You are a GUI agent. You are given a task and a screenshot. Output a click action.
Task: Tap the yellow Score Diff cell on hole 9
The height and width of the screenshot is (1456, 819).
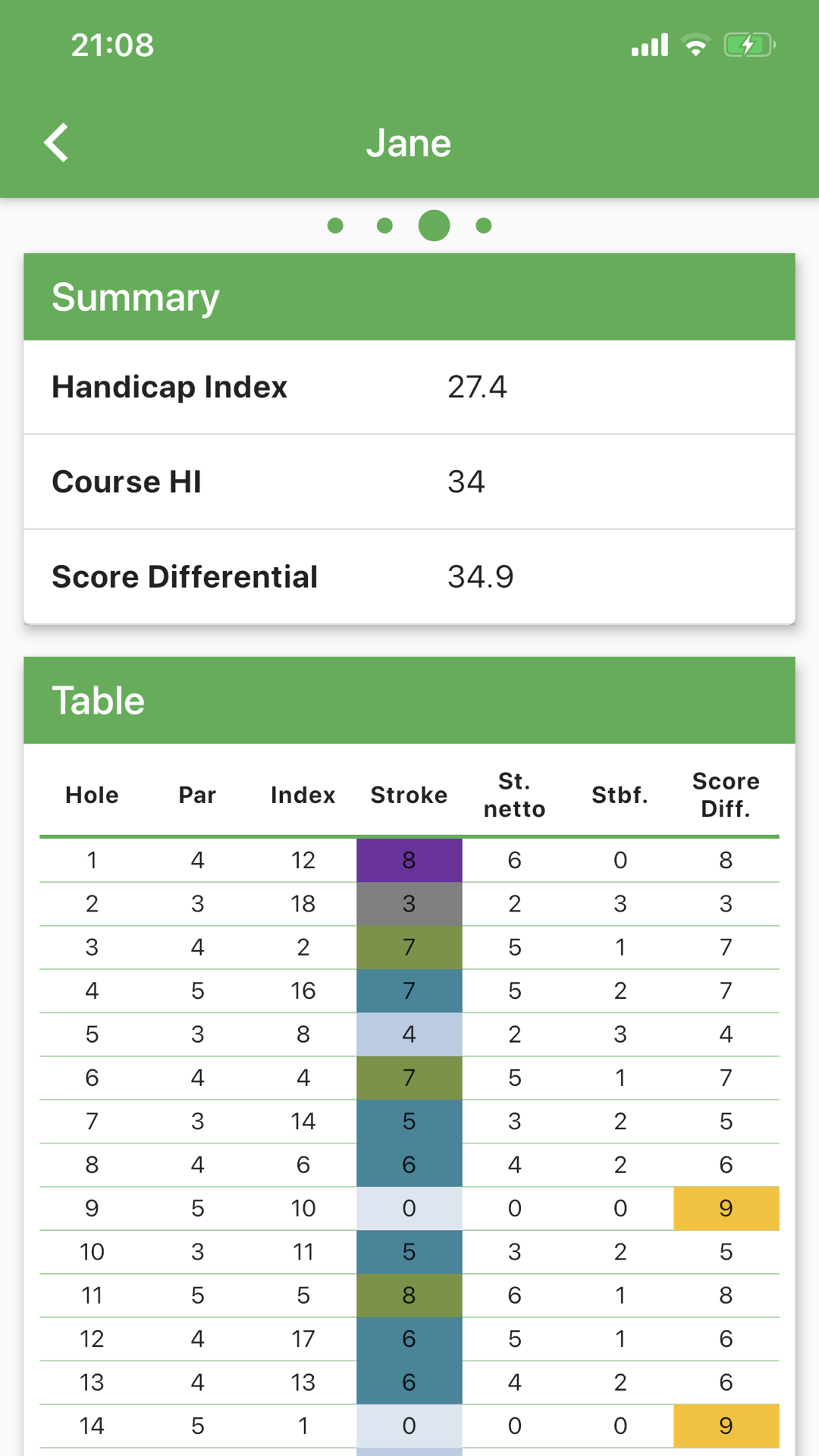(x=725, y=1208)
